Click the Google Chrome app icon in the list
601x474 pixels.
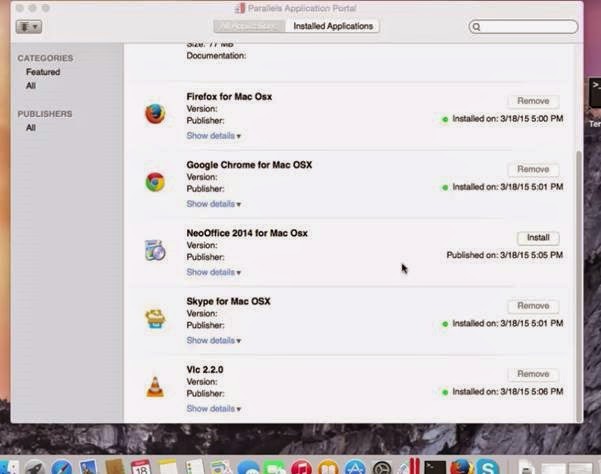point(155,182)
